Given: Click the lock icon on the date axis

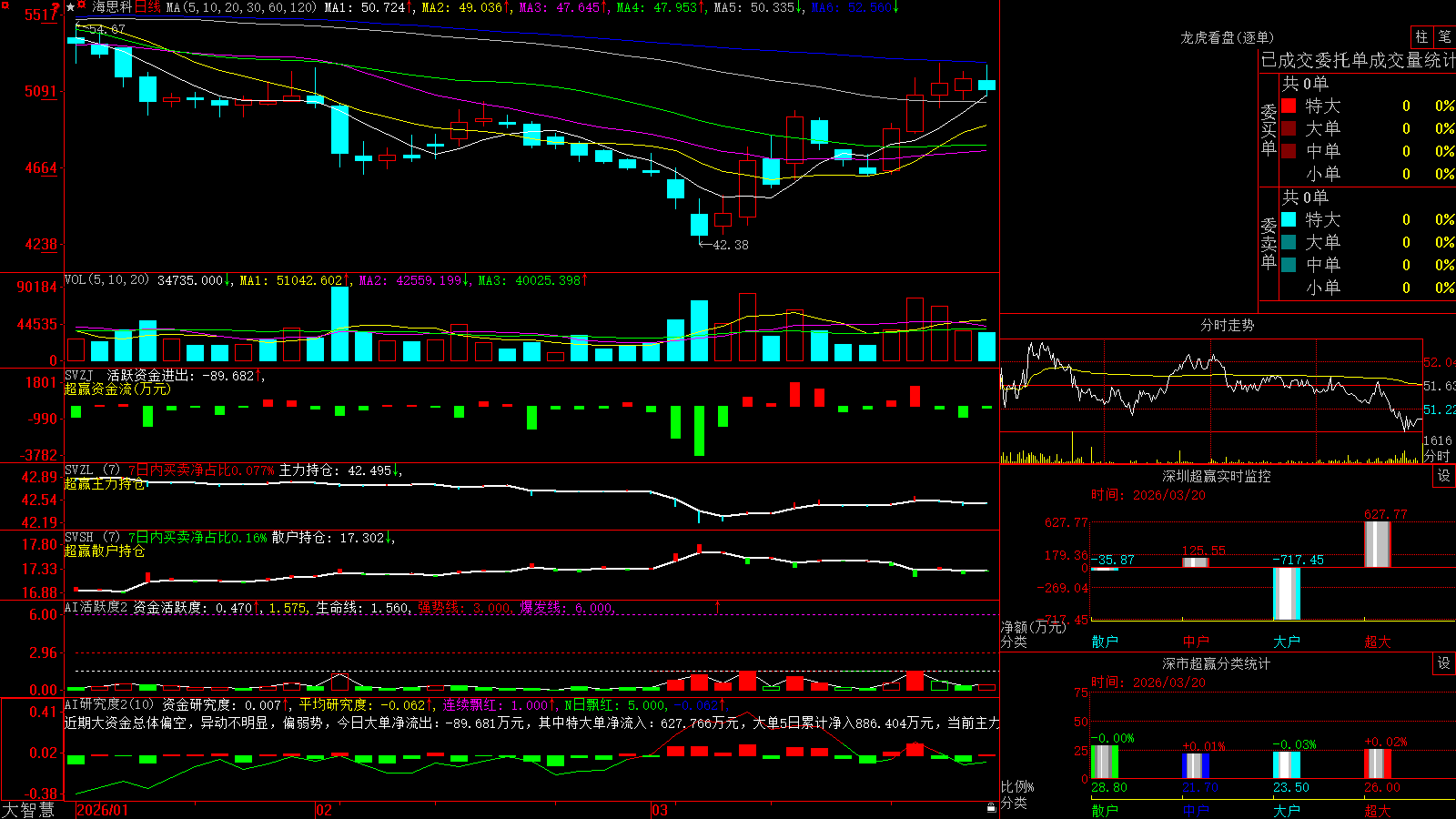Looking at the screenshot, I should pyautogui.click(x=991, y=808).
